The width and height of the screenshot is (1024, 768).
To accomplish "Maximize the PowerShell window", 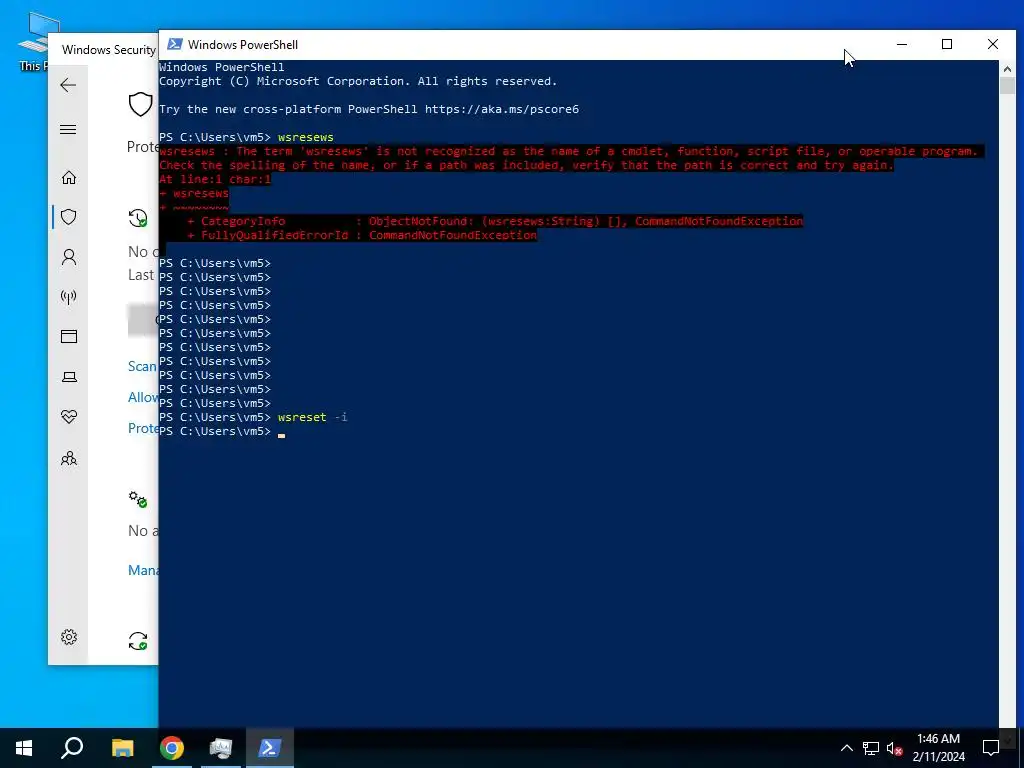I will pos(947,44).
